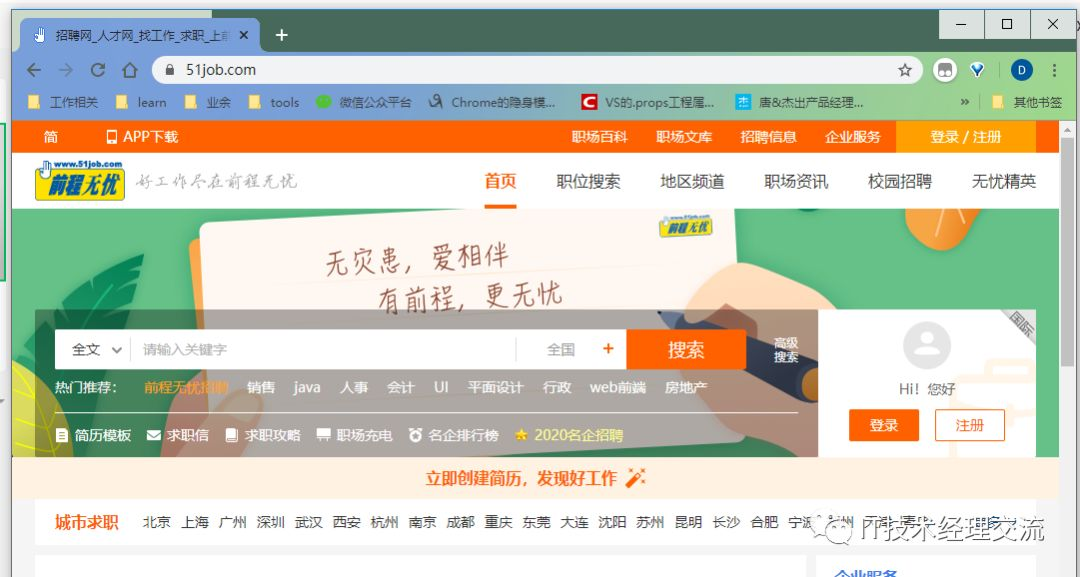This screenshot has width=1080, height=577.
Task: Open 职场文库 in the top bar
Action: [684, 137]
